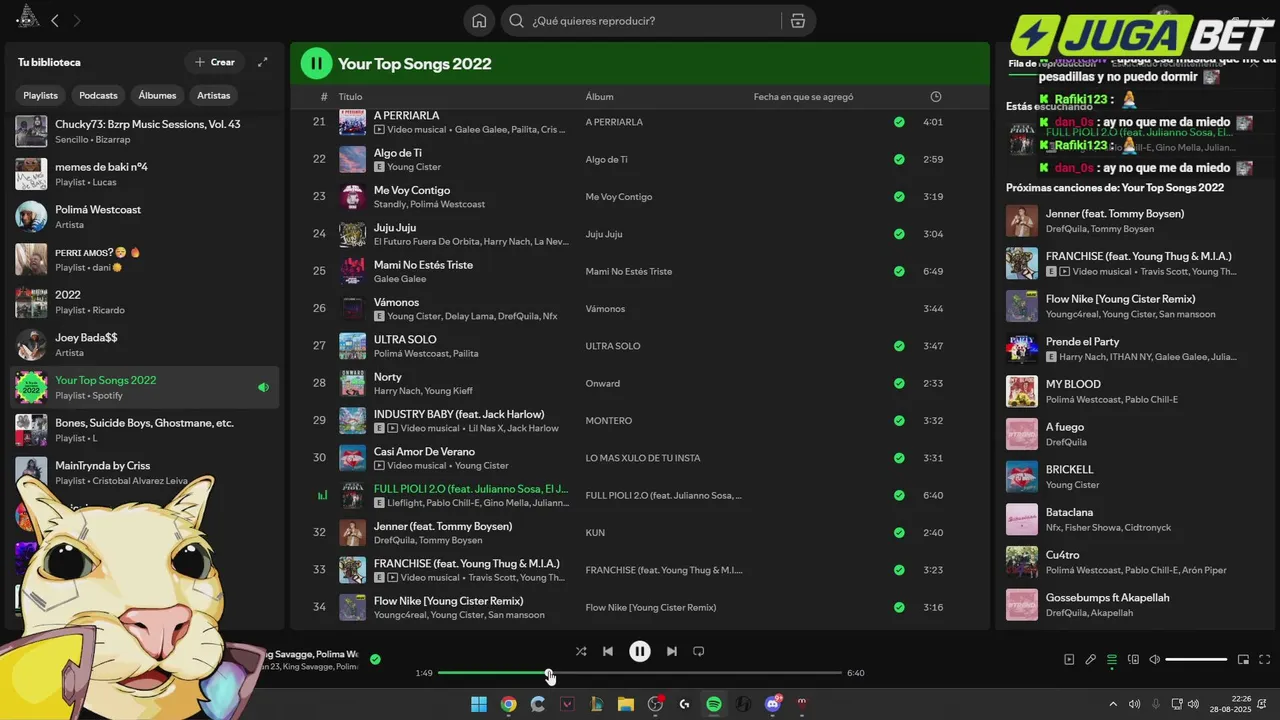1280x720 pixels.
Task: Go back with the left arrow
Action: click(x=55, y=20)
